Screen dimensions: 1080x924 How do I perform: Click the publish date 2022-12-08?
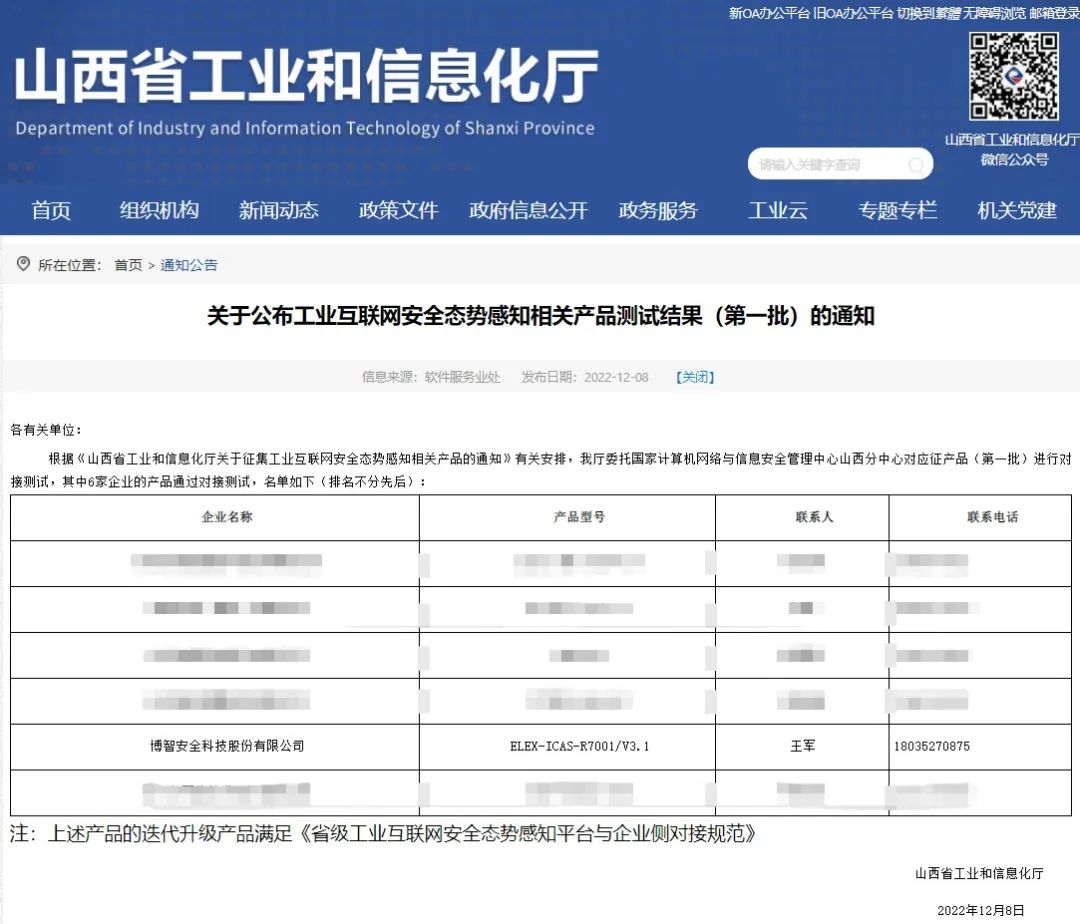616,377
